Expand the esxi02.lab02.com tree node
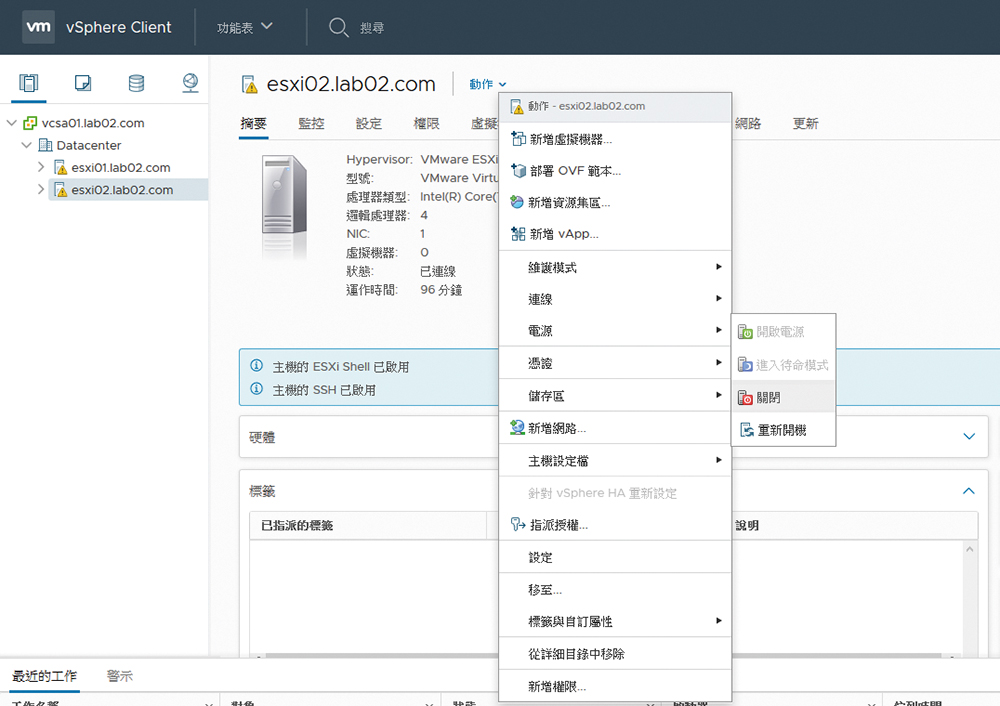This screenshot has width=1000, height=706. click(x=41, y=189)
